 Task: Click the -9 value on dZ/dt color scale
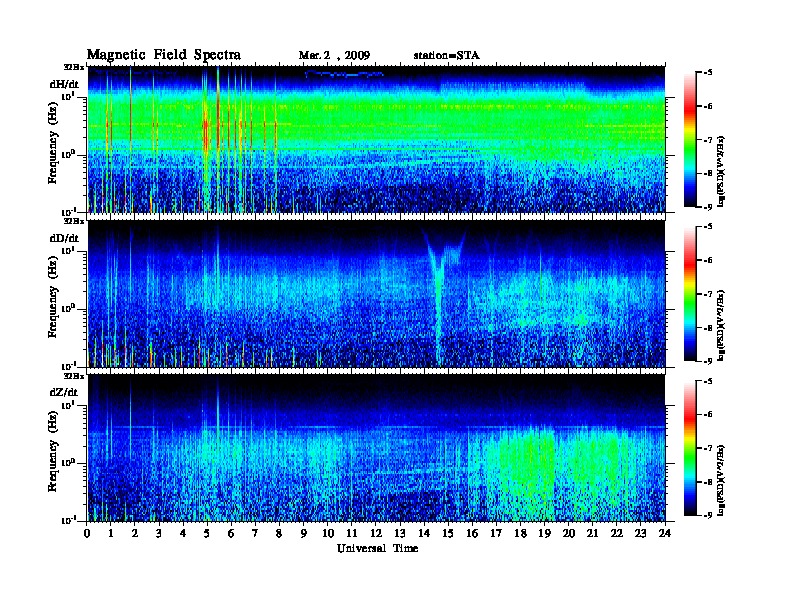coord(708,515)
